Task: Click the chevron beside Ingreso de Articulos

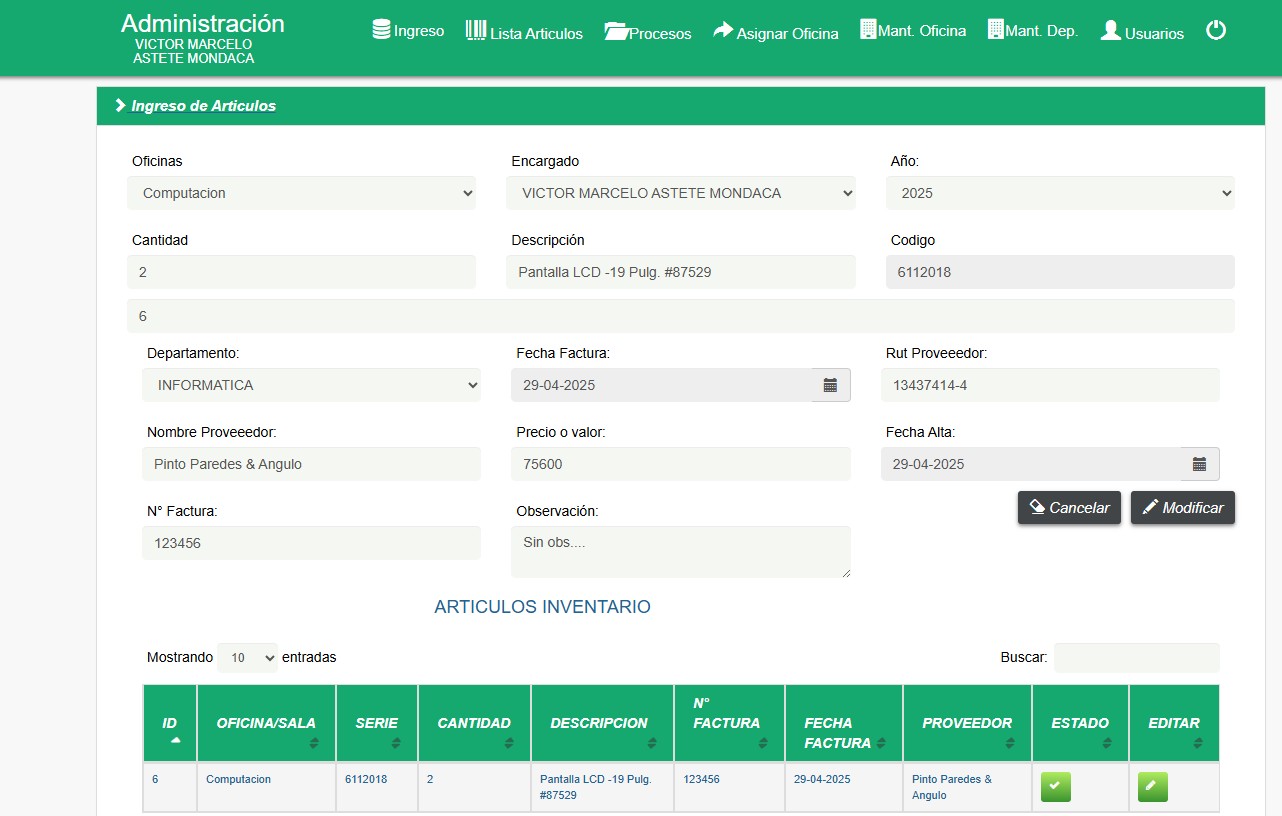Action: coord(120,105)
